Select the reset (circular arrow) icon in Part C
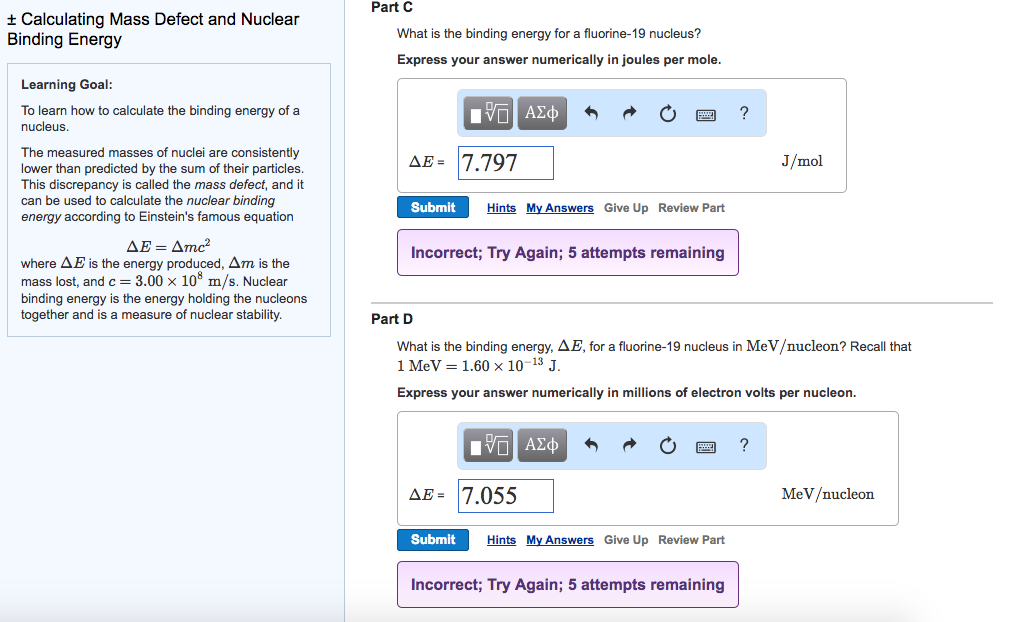This screenshot has width=1011, height=622. click(667, 113)
